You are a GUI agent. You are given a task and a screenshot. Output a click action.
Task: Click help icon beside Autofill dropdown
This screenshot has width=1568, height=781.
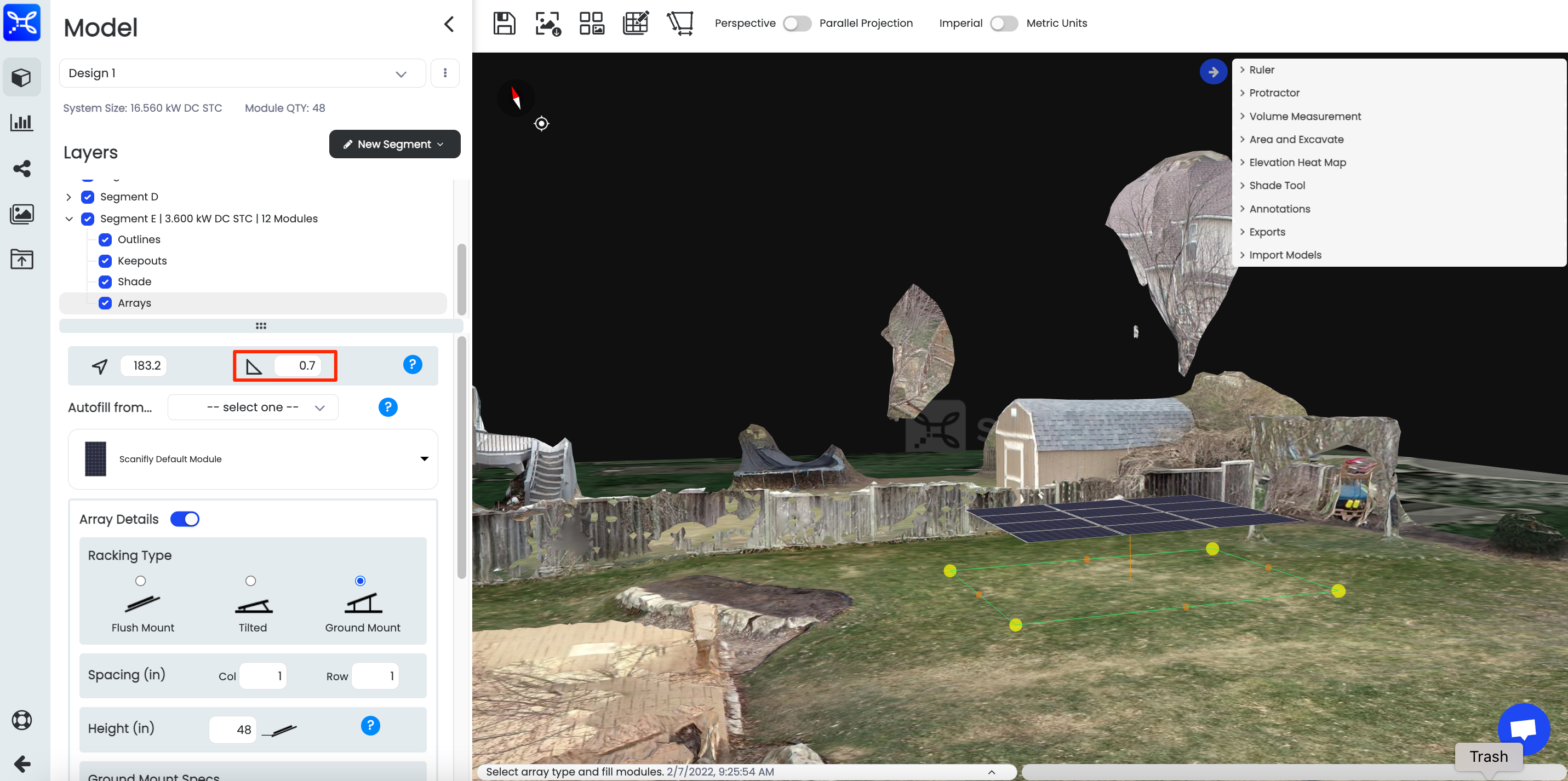pos(388,407)
